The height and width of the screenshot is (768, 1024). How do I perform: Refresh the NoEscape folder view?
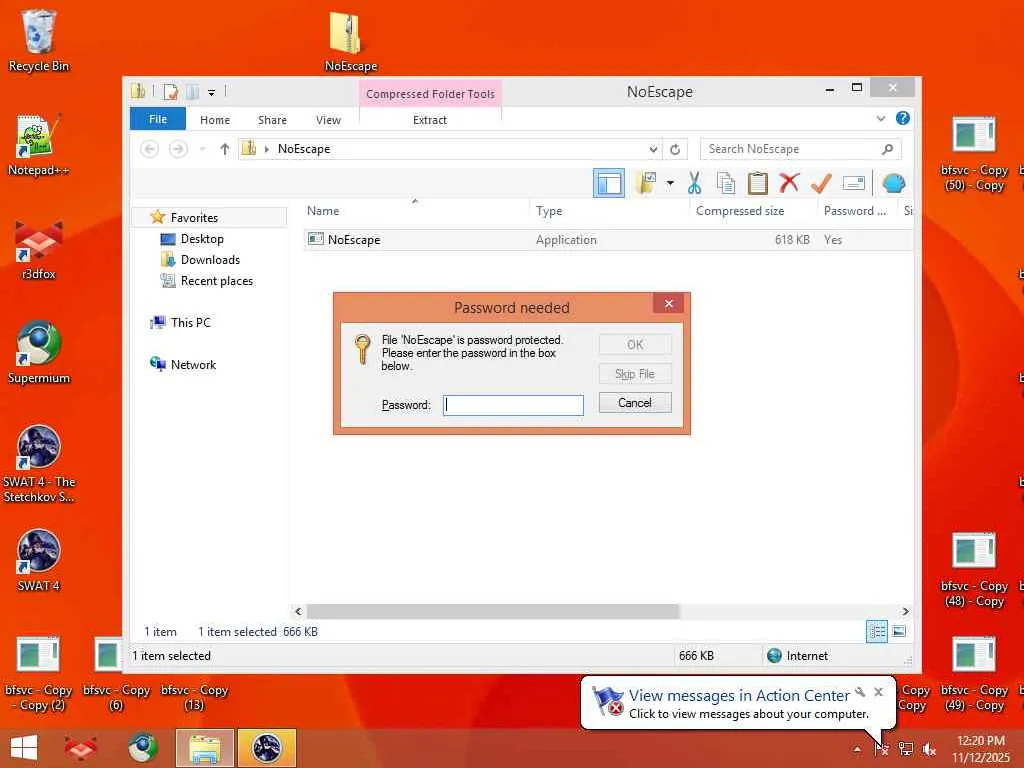tap(675, 150)
